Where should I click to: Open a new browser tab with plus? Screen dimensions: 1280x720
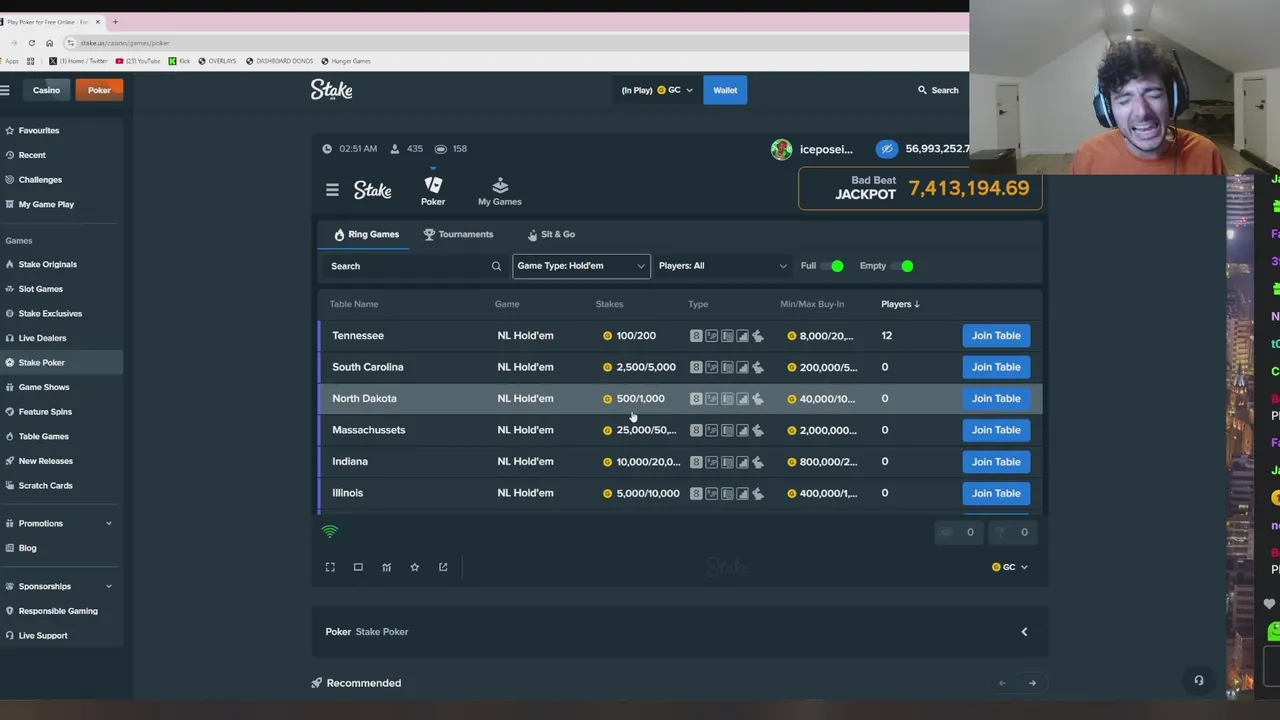(x=115, y=21)
